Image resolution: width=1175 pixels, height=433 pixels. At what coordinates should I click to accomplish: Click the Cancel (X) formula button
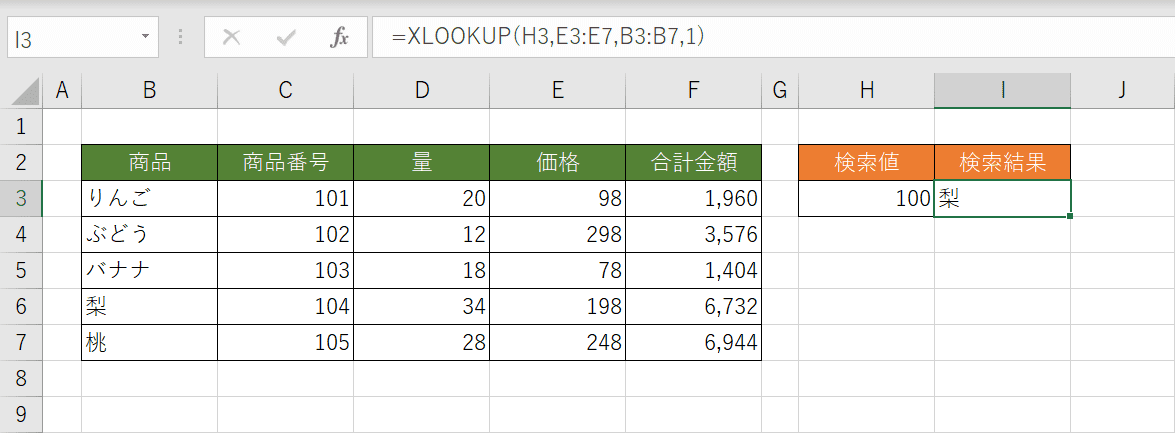pos(232,38)
